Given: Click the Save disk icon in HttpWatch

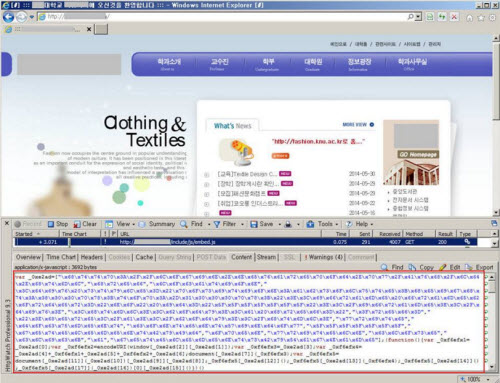Looking at the screenshot, I should 254,224.
